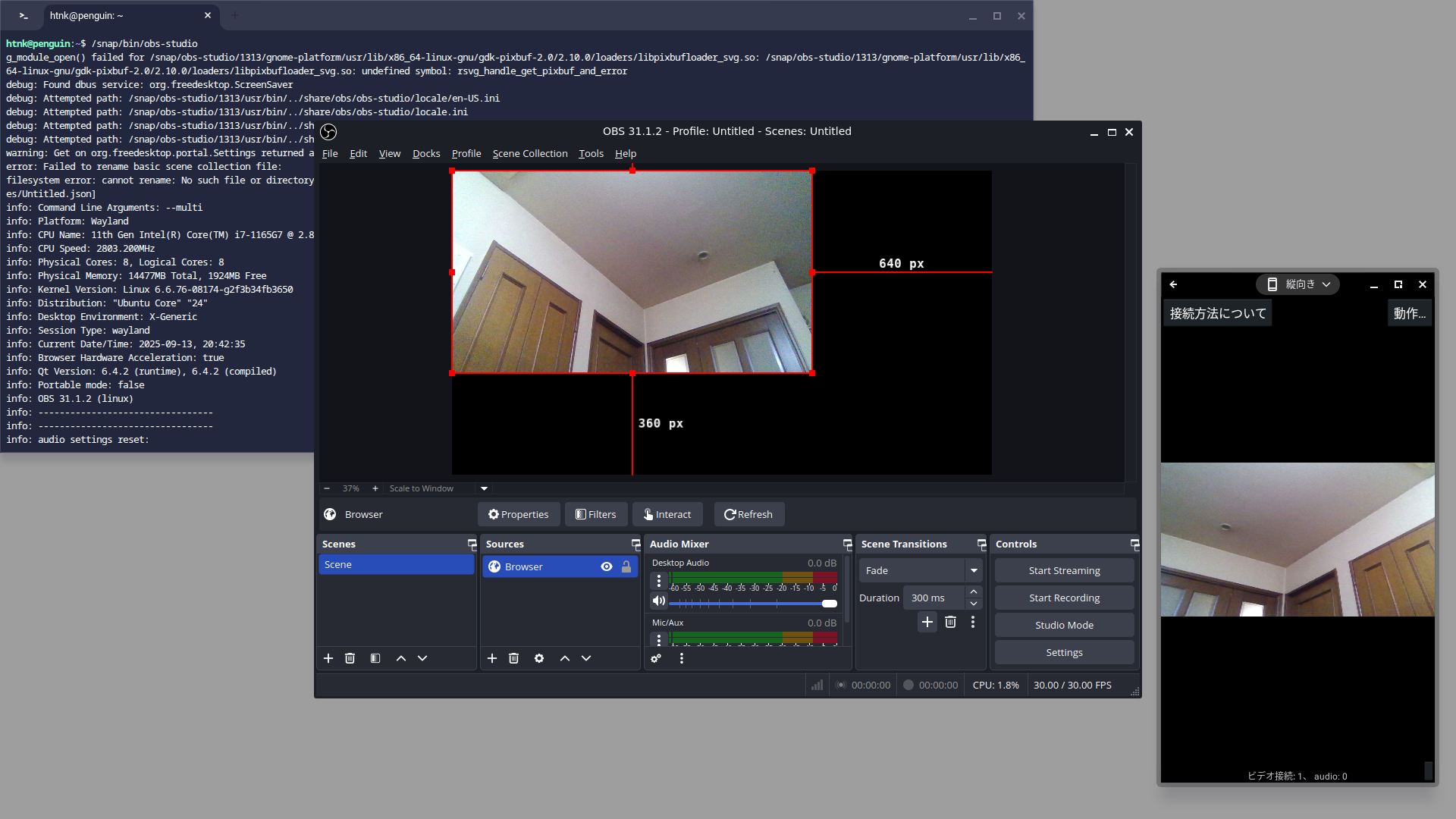Hide the Browser source via eye icon
This screenshot has width=1456, height=819.
click(607, 566)
